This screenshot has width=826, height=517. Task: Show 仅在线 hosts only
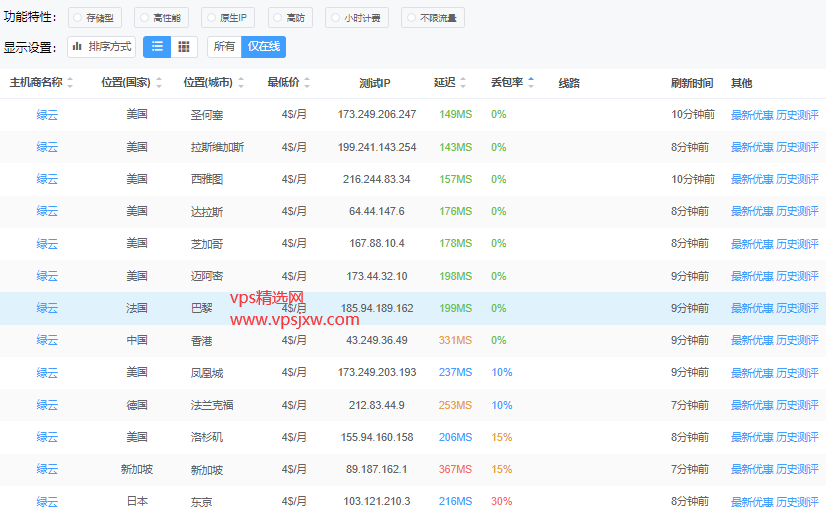[263, 47]
